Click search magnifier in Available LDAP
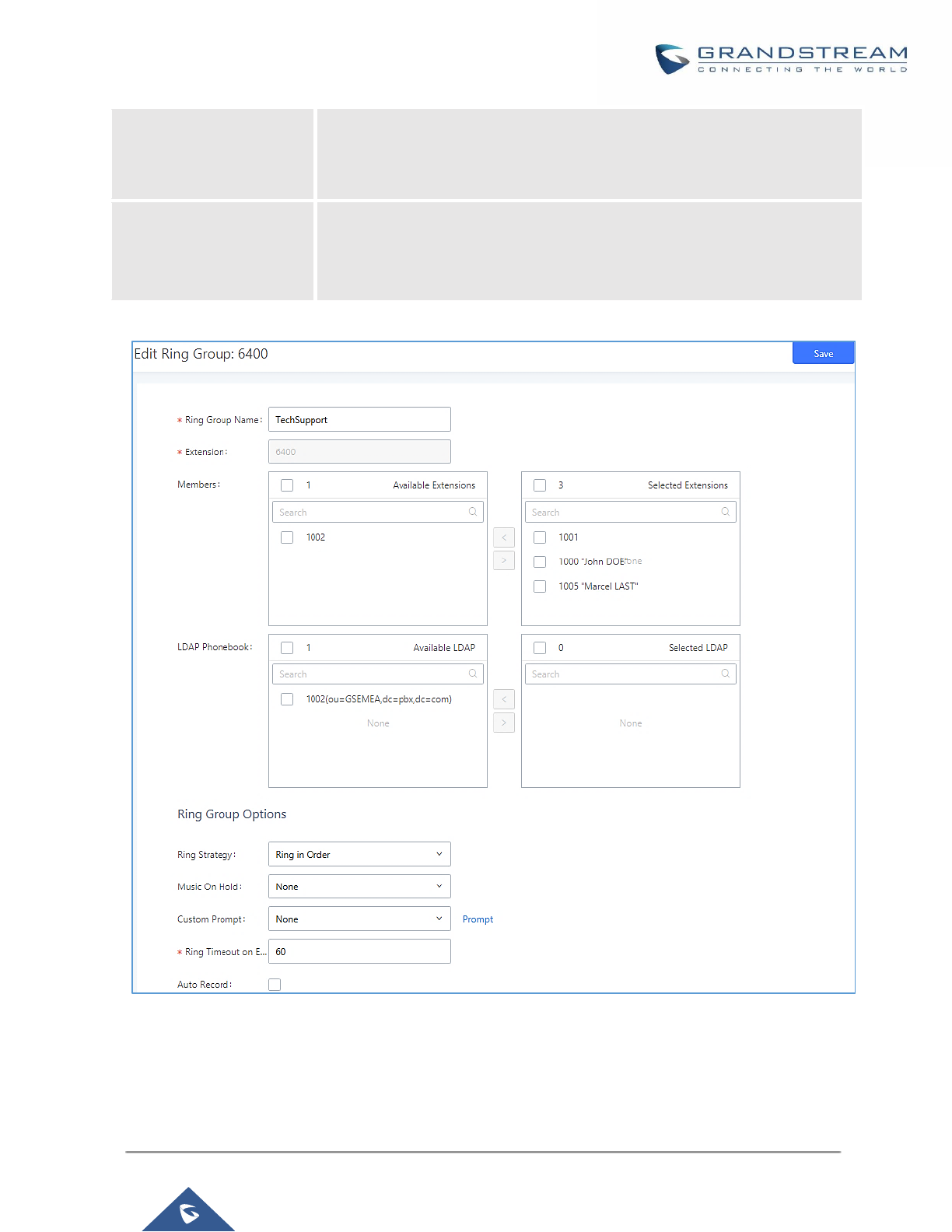 [x=473, y=674]
